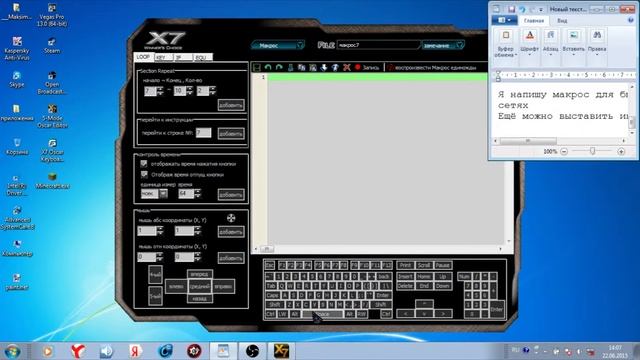640x360 pixels.
Task: Open the замечание dropdown next to File
Action: (443, 45)
